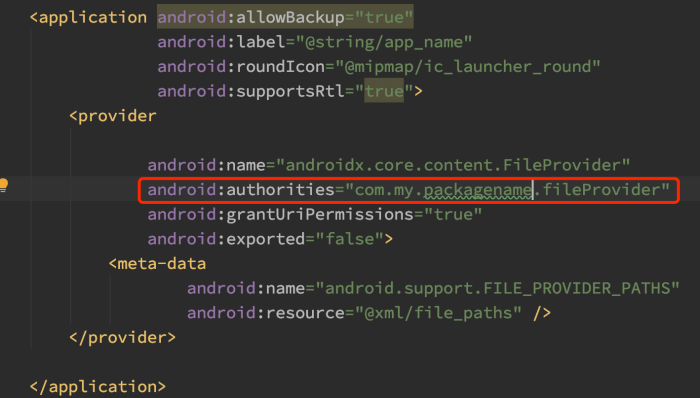Click the closing provider tag

click(x=123, y=337)
